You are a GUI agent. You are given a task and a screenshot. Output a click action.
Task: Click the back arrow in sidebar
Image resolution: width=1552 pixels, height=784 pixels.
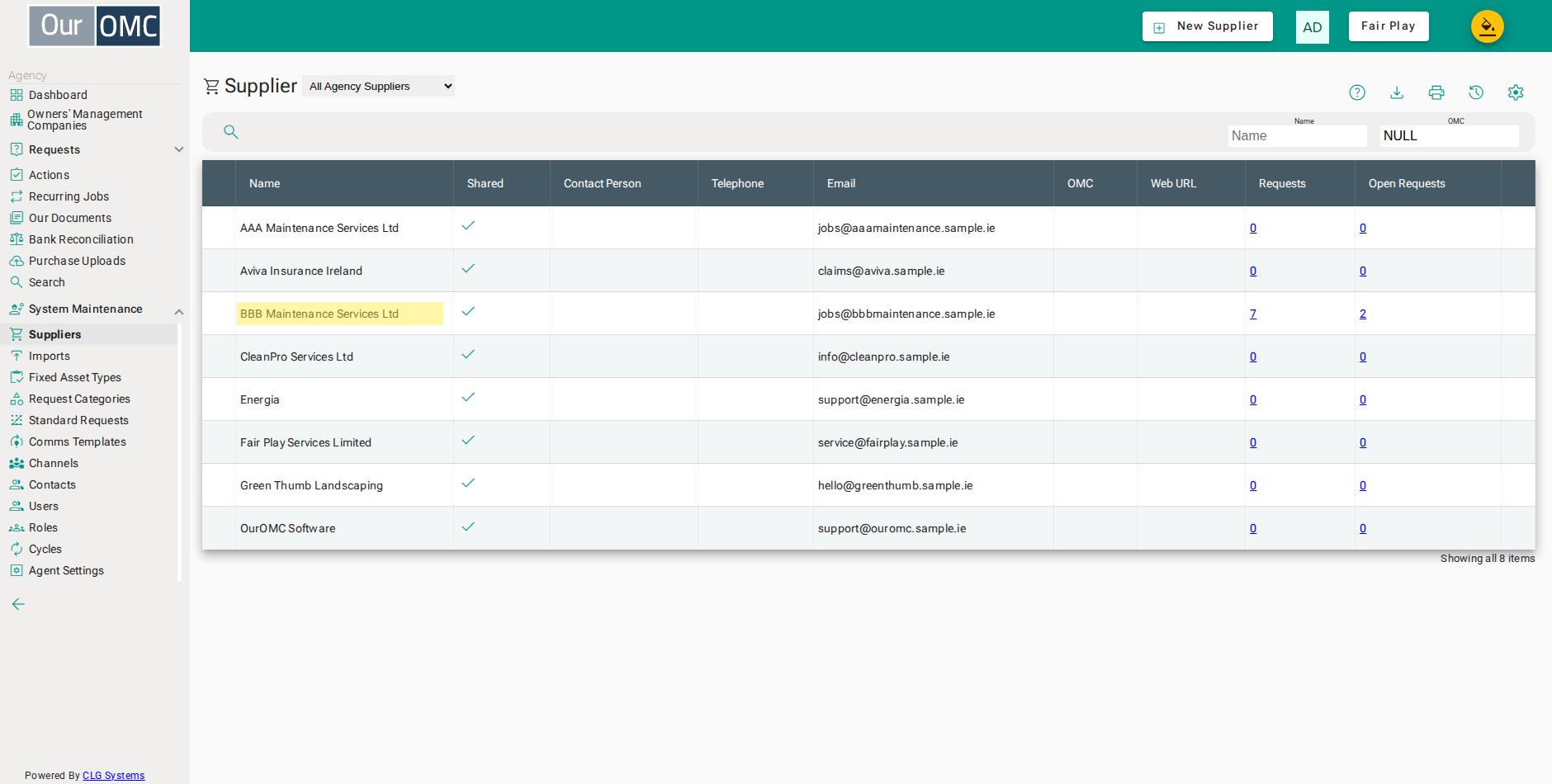18,604
